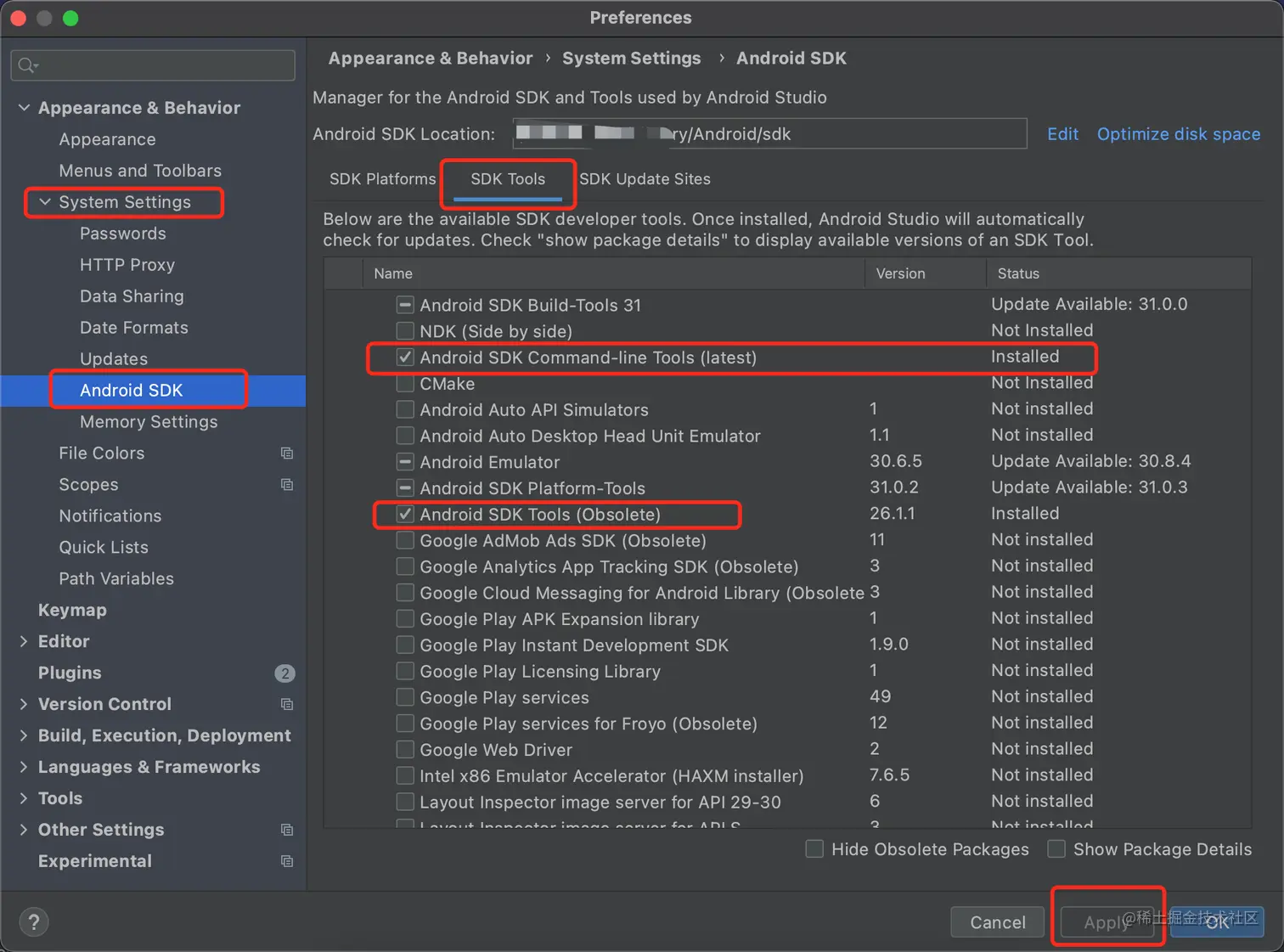Screen dimensions: 1284x952
Task: Open the SDK Update Sites tab
Action: coord(645,179)
